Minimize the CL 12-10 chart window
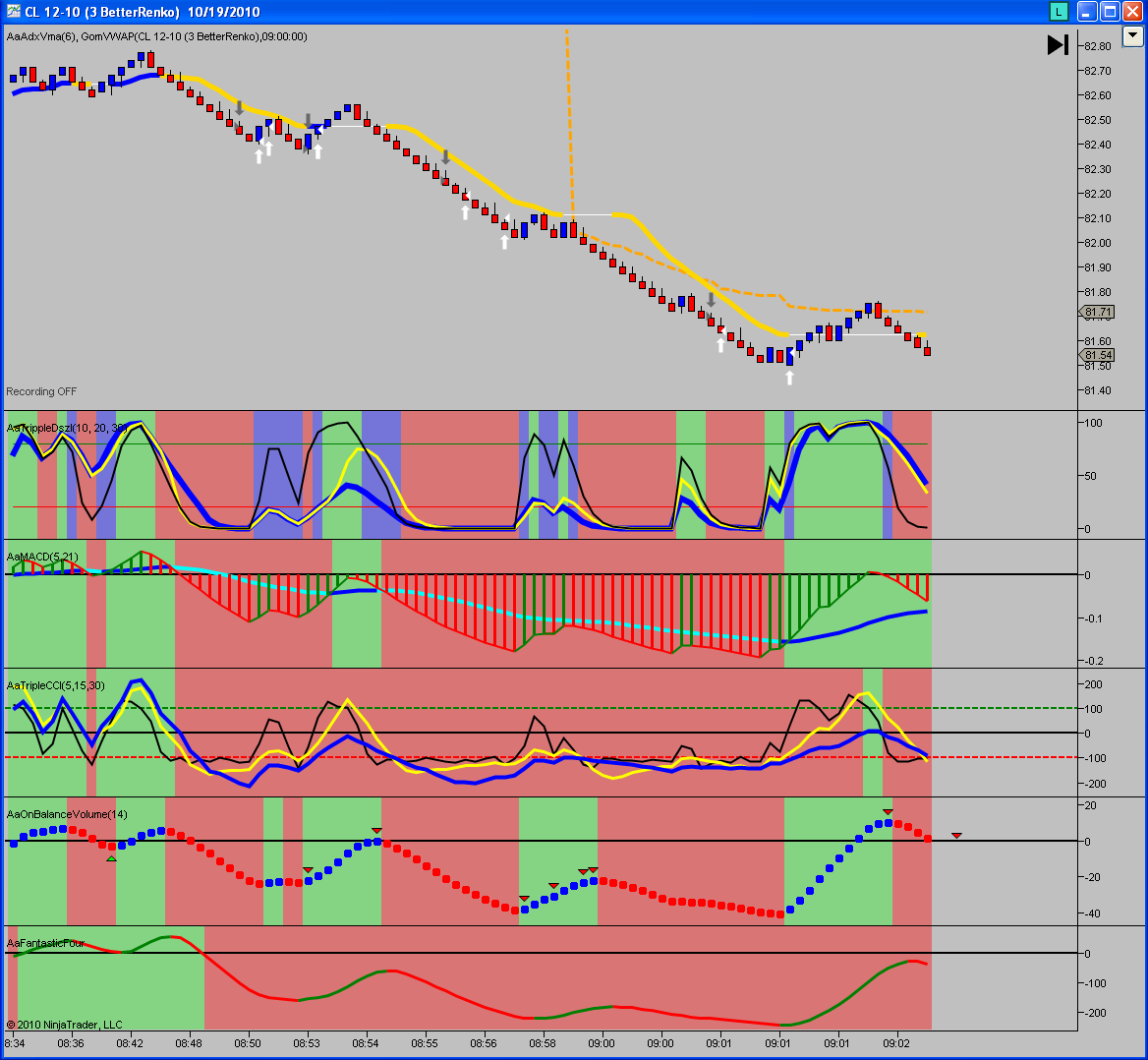 coord(1087,12)
